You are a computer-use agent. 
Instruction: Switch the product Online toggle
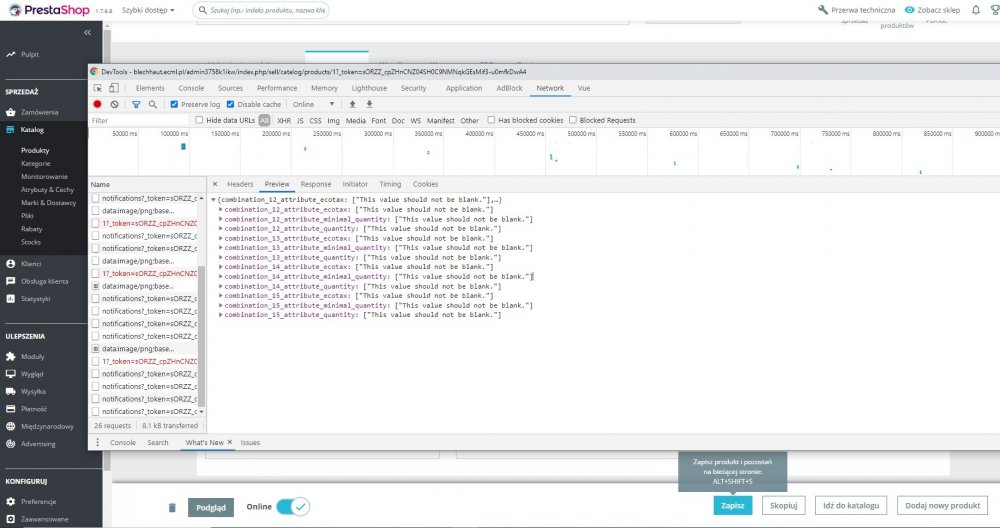pyautogui.click(x=293, y=507)
